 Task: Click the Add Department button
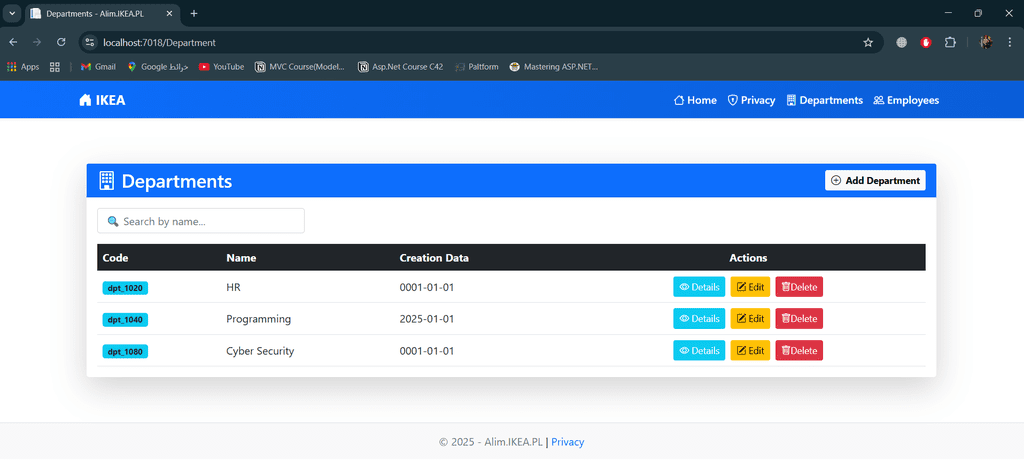875,181
